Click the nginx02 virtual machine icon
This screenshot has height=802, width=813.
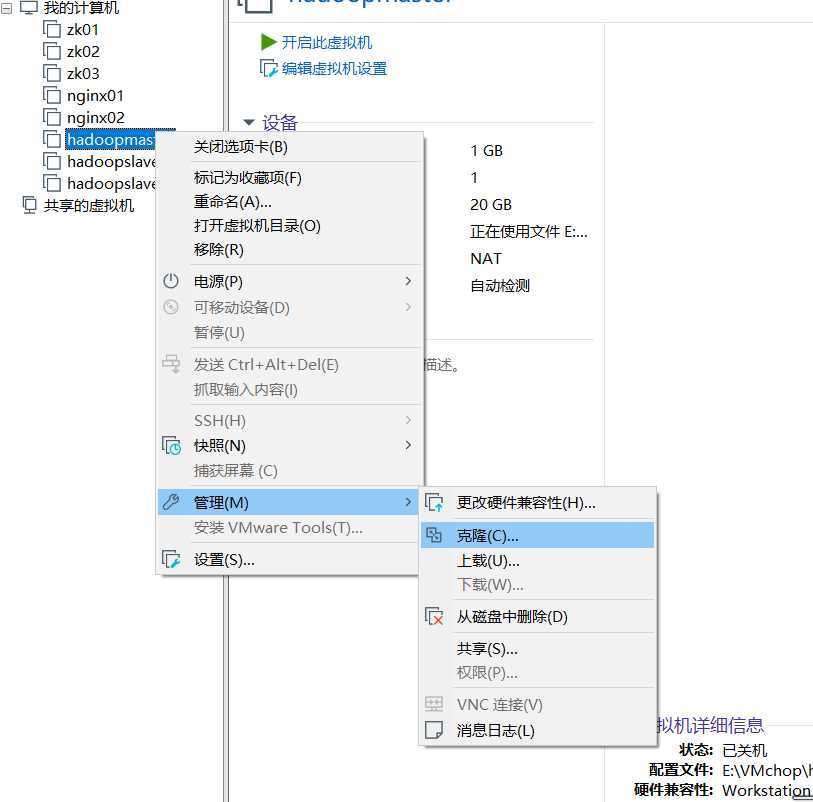coord(52,117)
